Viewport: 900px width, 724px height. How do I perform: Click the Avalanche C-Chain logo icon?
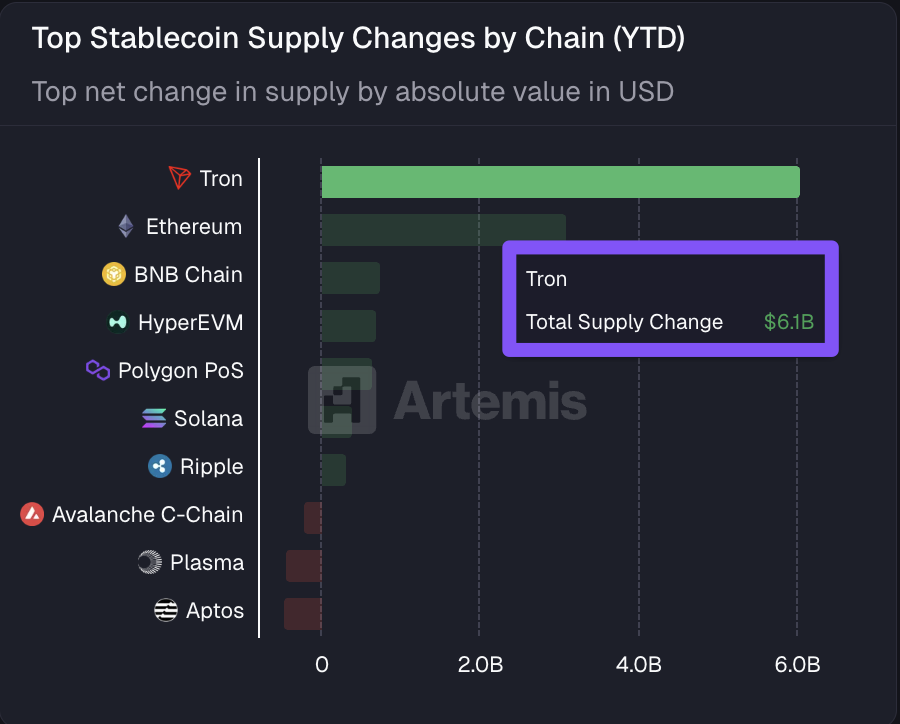[x=32, y=515]
